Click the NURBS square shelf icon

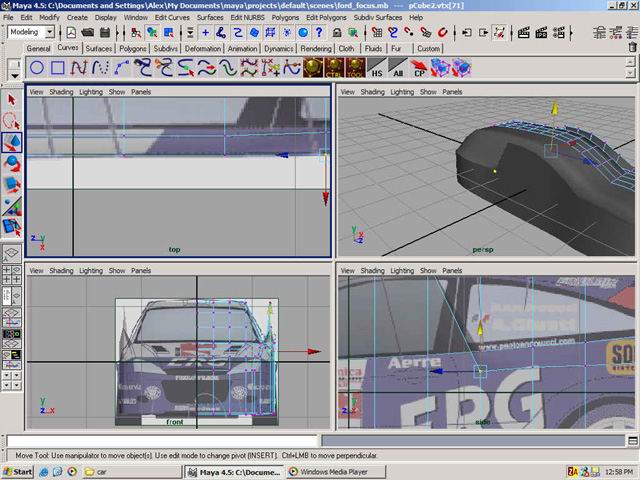(x=58, y=68)
